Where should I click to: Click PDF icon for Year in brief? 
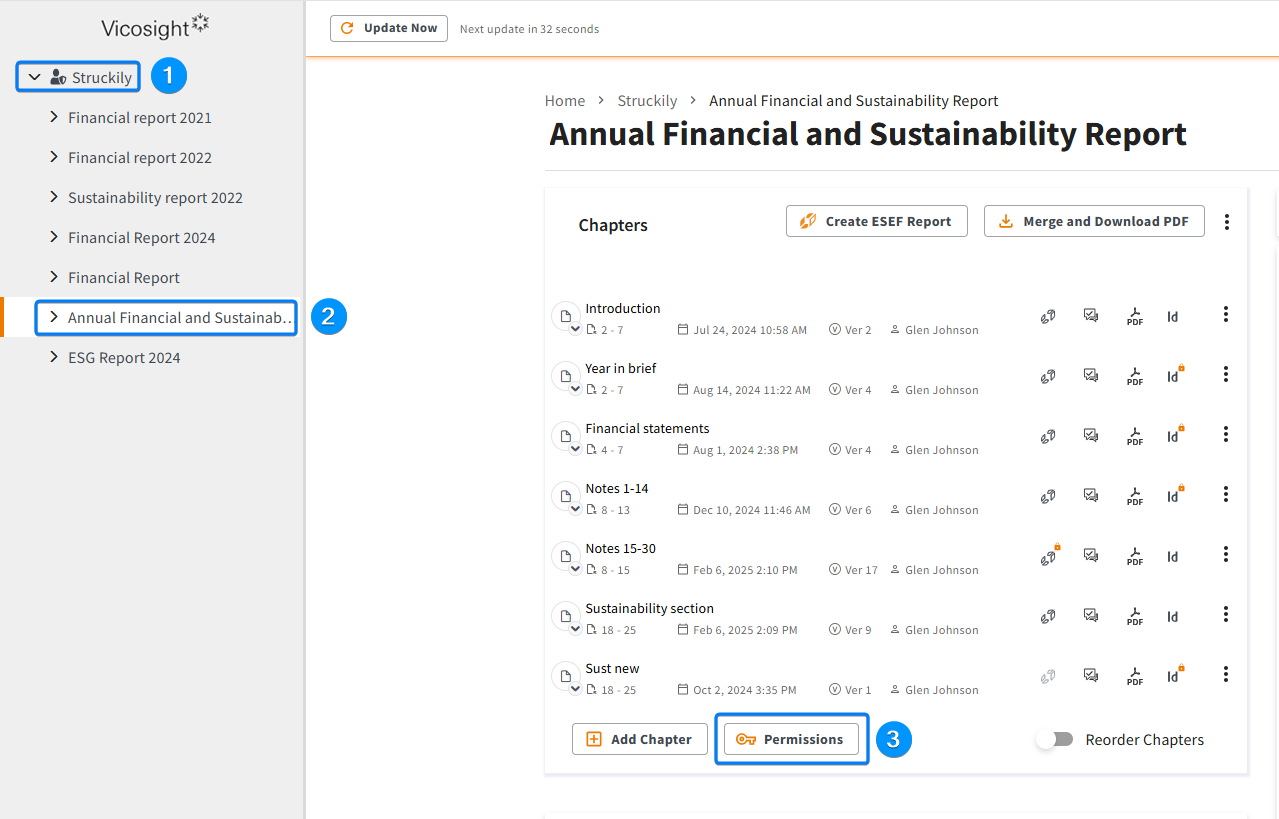[1135, 377]
